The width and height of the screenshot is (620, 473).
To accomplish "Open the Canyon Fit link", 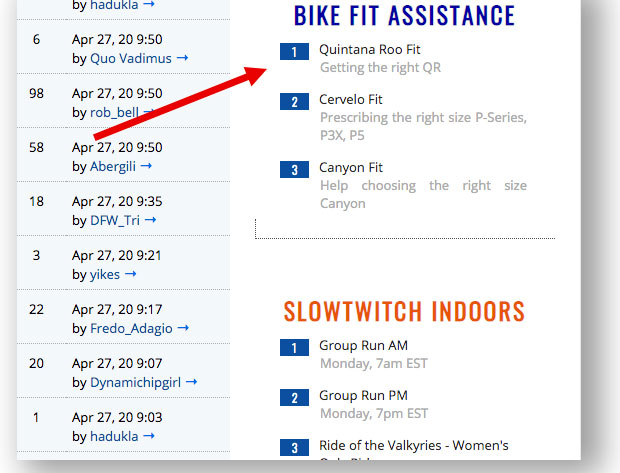I will tap(351, 167).
